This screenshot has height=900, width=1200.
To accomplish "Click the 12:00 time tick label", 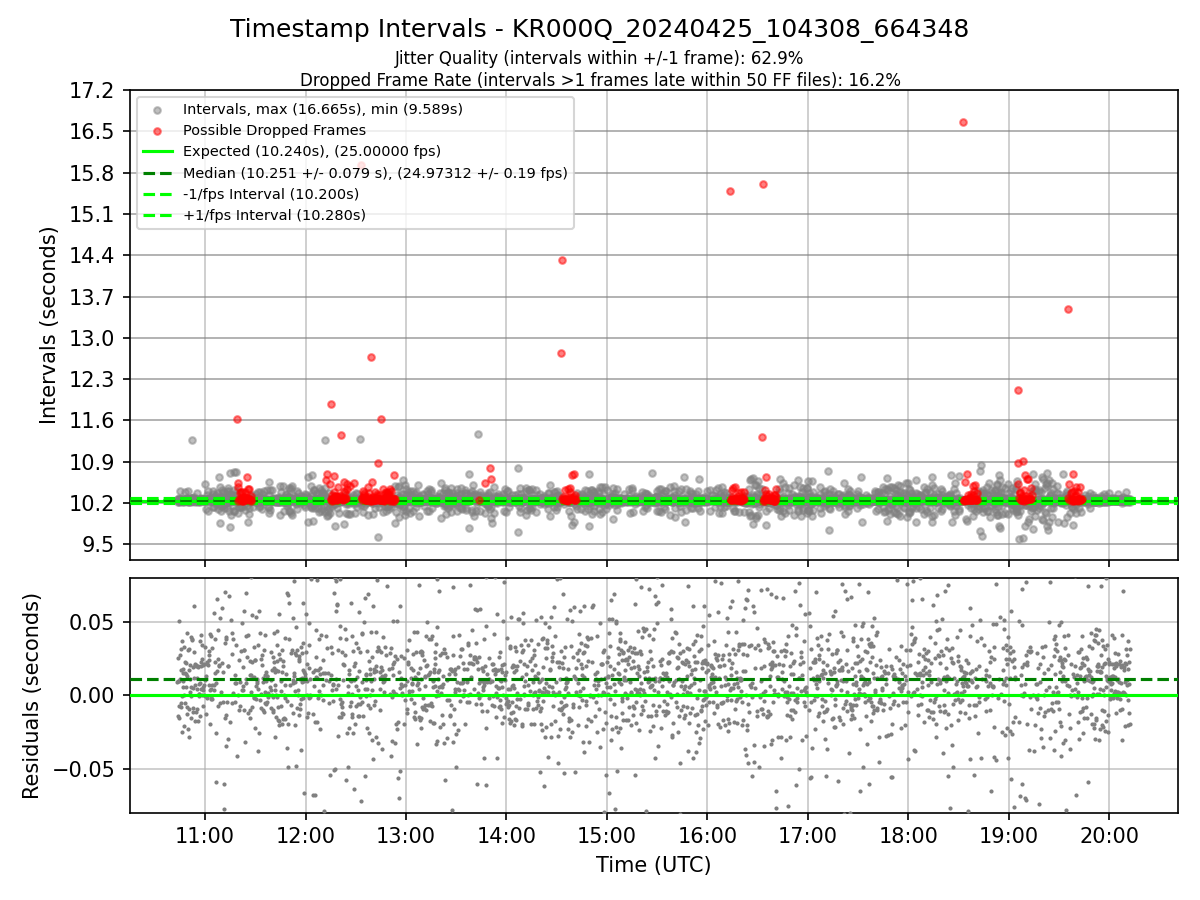I will (305, 838).
